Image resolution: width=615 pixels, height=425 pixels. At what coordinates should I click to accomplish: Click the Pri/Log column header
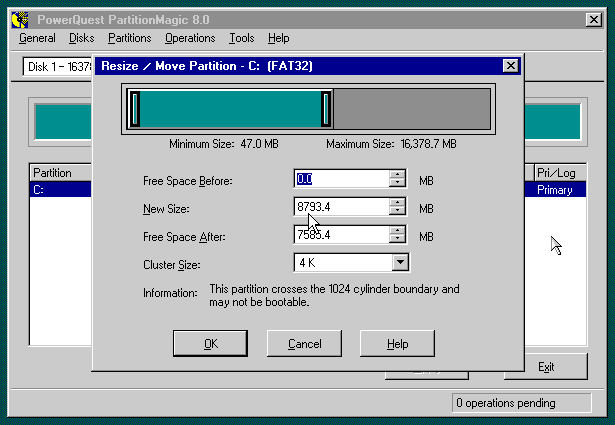coord(560,173)
